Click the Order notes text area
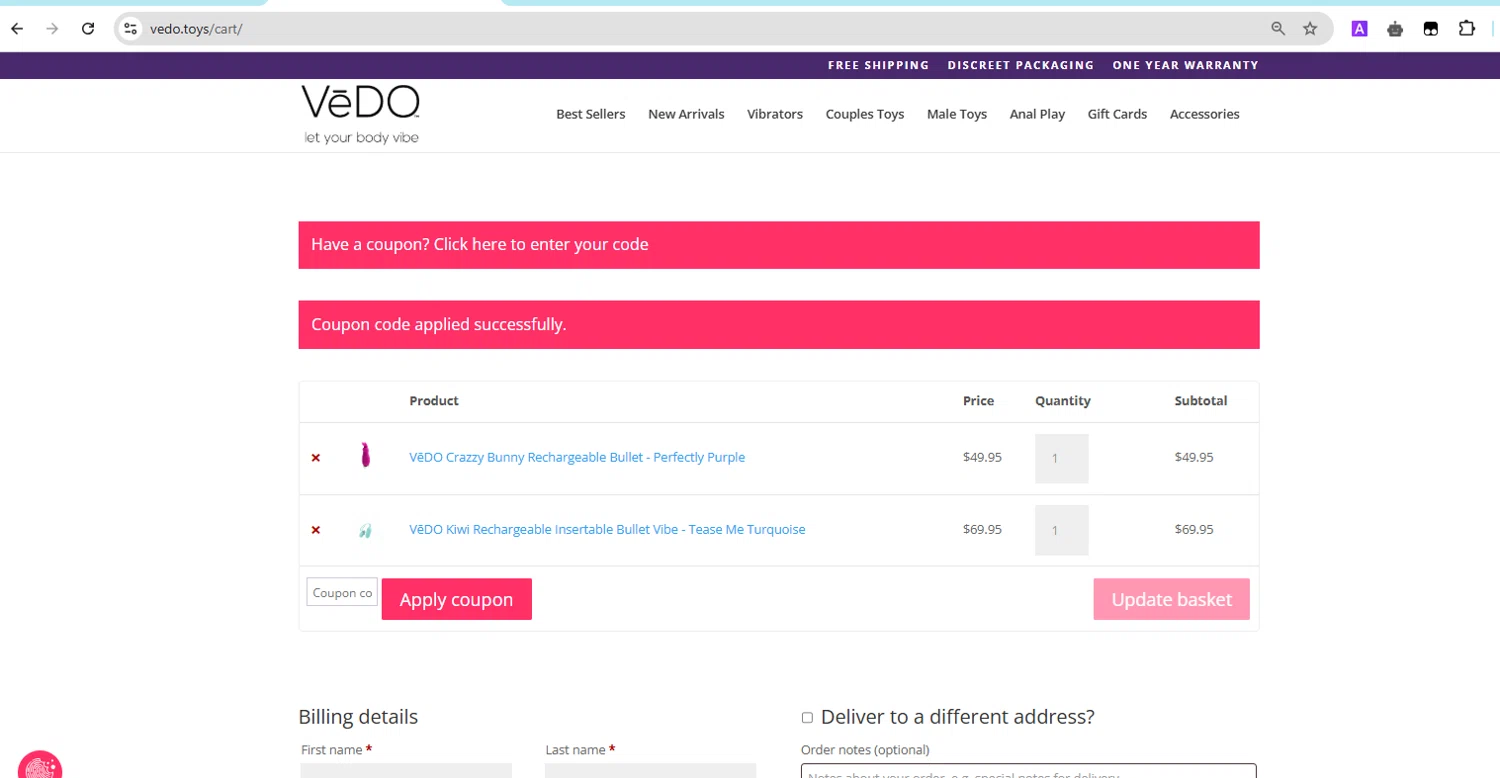 point(1029,771)
